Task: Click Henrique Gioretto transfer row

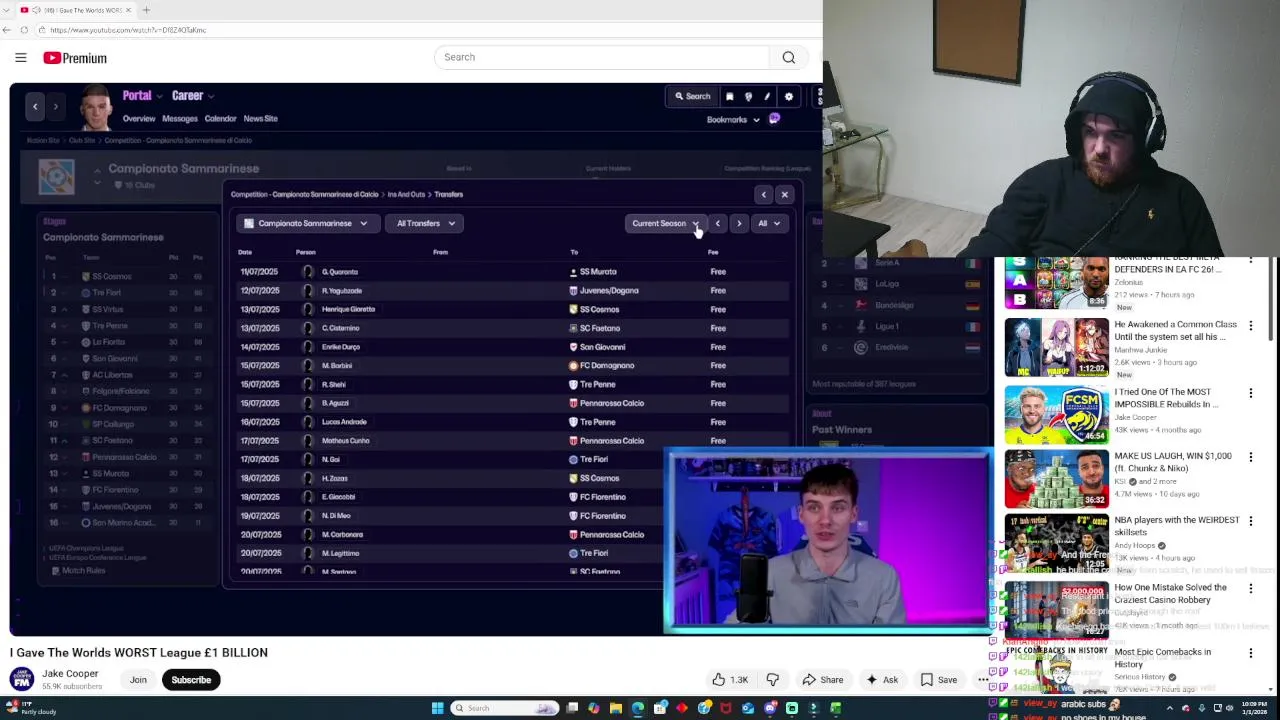Action: pos(513,309)
